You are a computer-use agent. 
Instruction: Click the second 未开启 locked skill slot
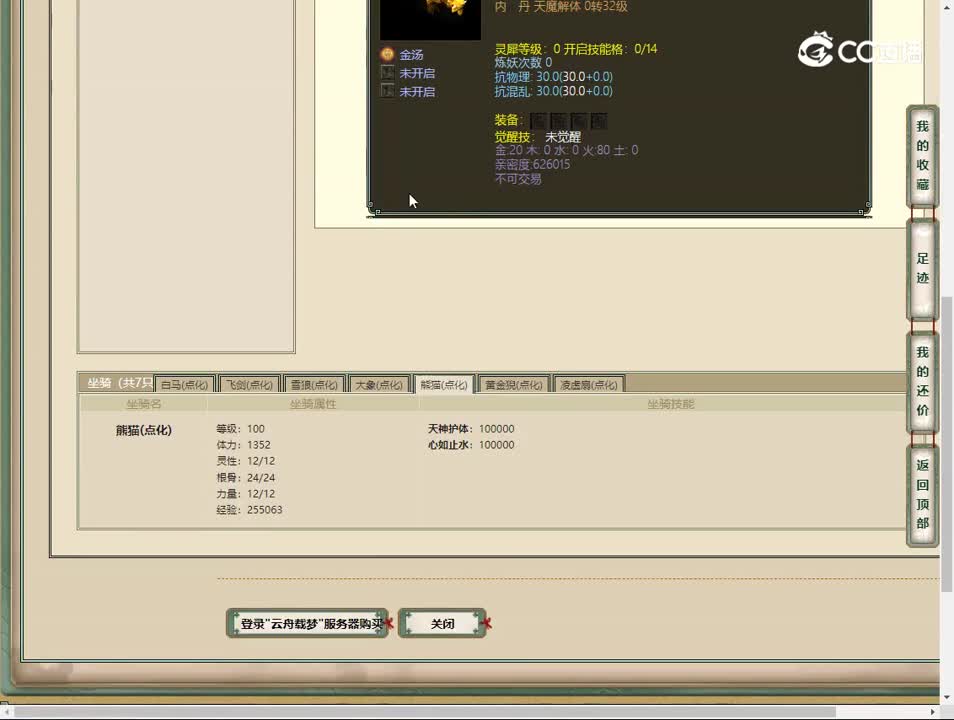(387, 91)
